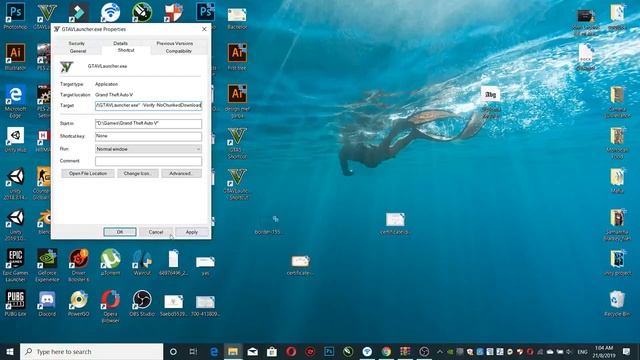Select the uTorrent desktop icon

point(110,262)
